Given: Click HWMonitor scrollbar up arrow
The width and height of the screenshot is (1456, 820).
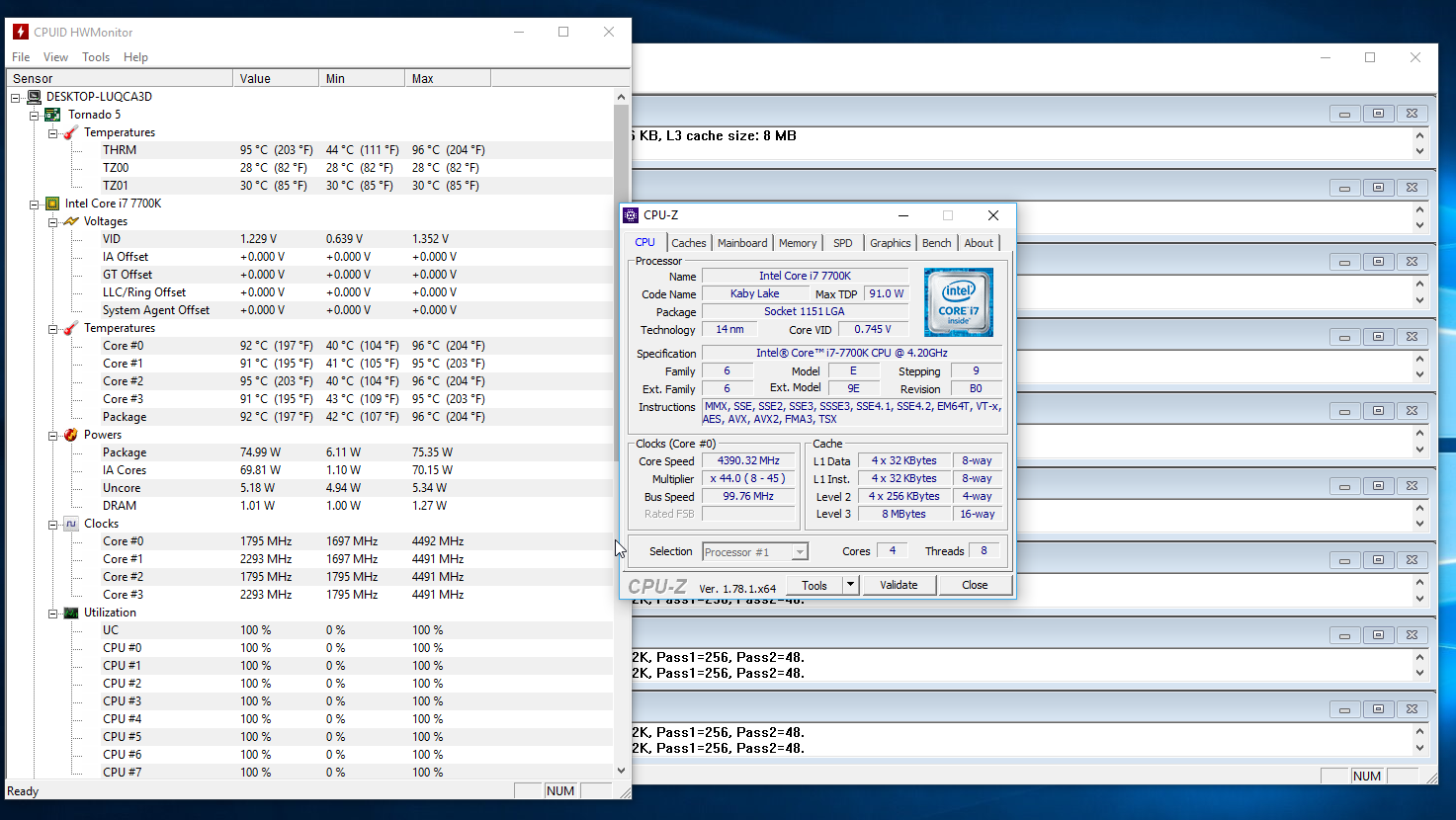Looking at the screenshot, I should (x=622, y=97).
